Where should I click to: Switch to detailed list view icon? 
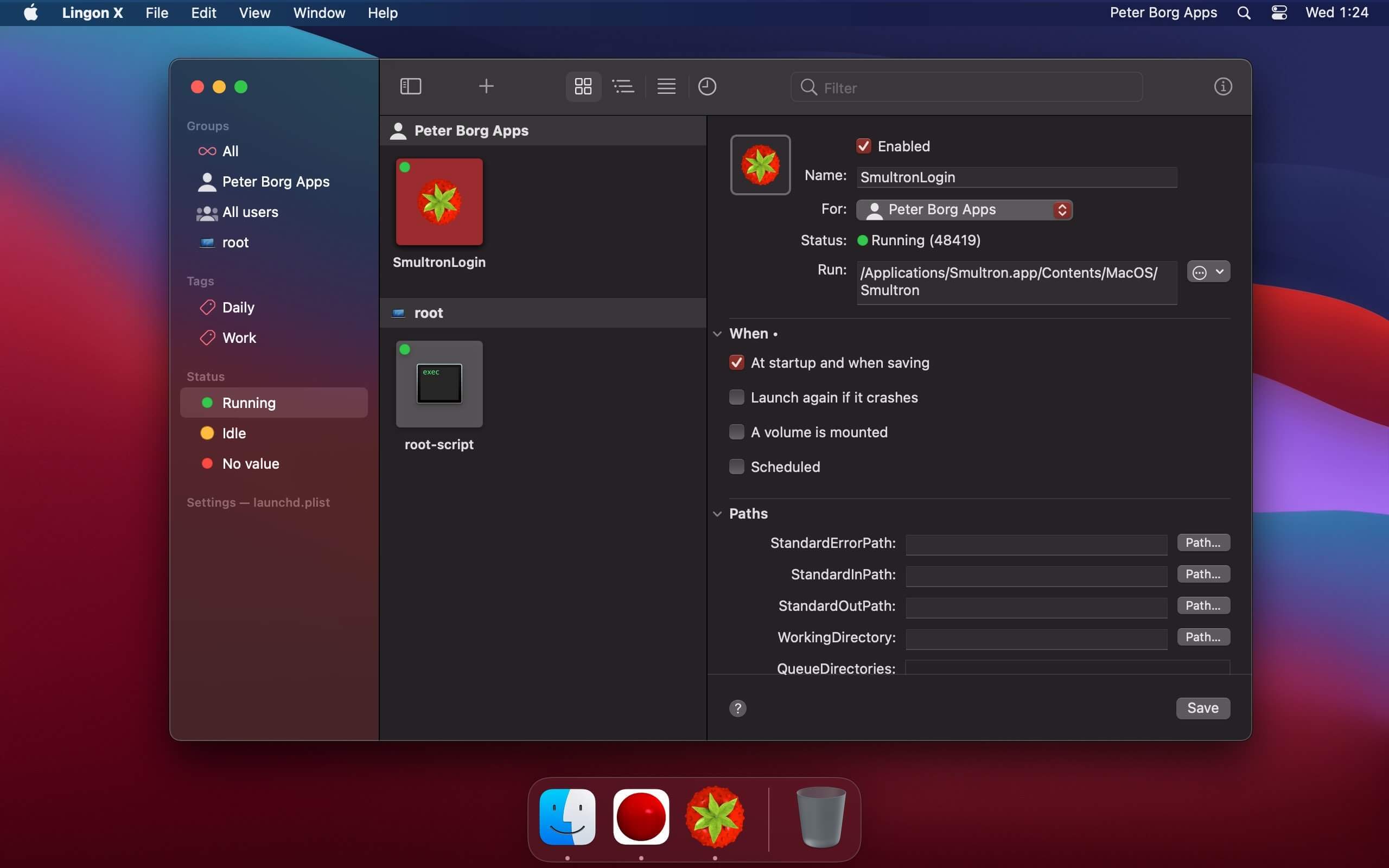(x=623, y=86)
